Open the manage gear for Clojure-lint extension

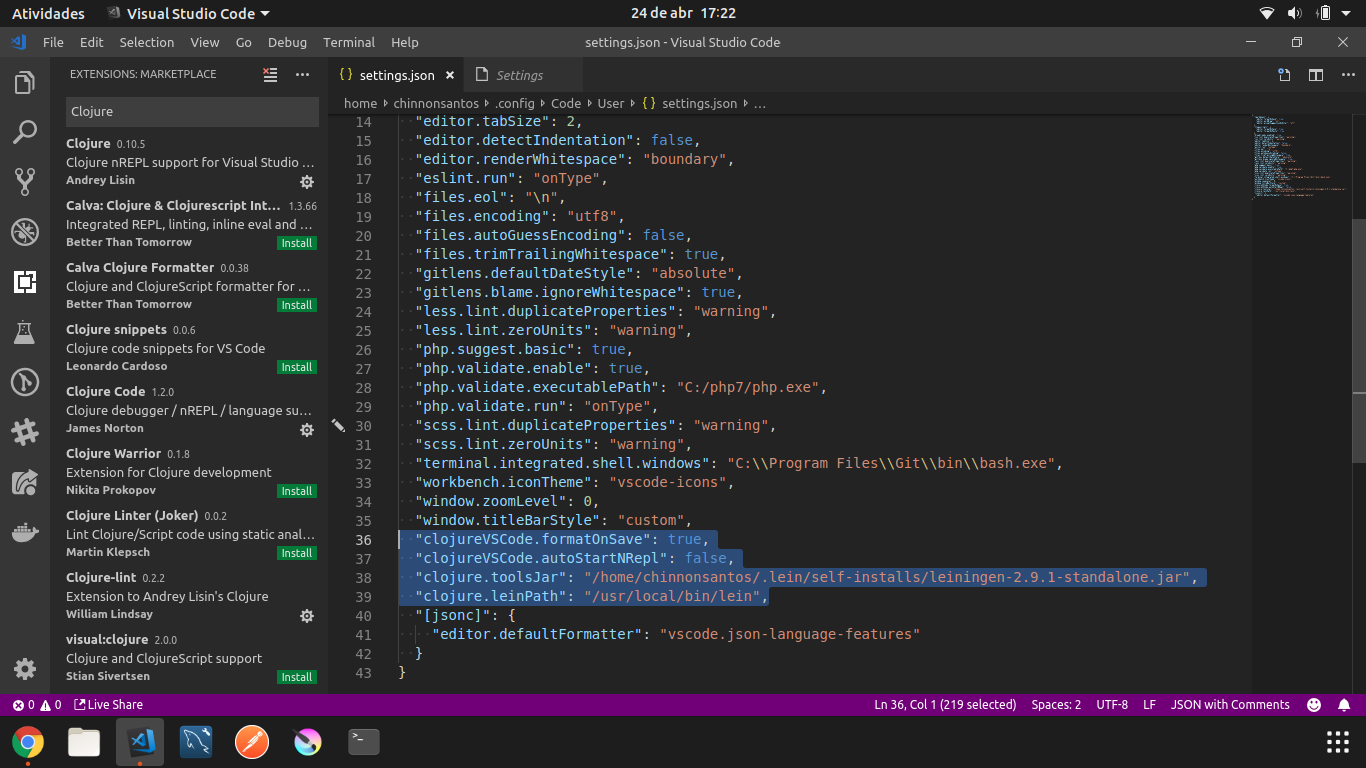(x=307, y=616)
